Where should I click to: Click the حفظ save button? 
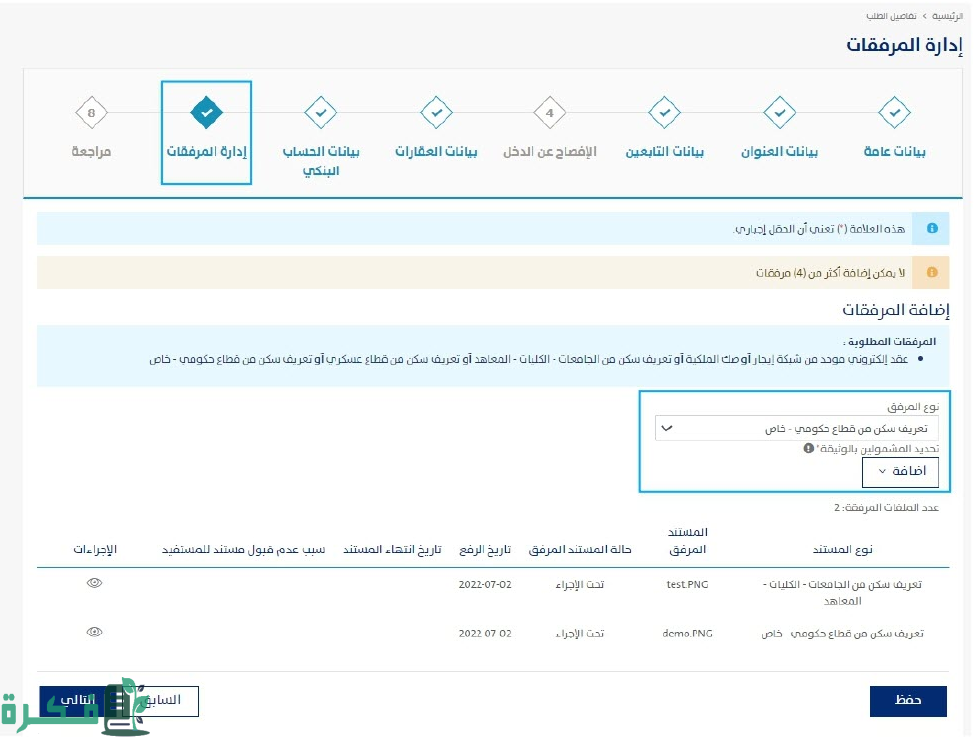pos(908,701)
